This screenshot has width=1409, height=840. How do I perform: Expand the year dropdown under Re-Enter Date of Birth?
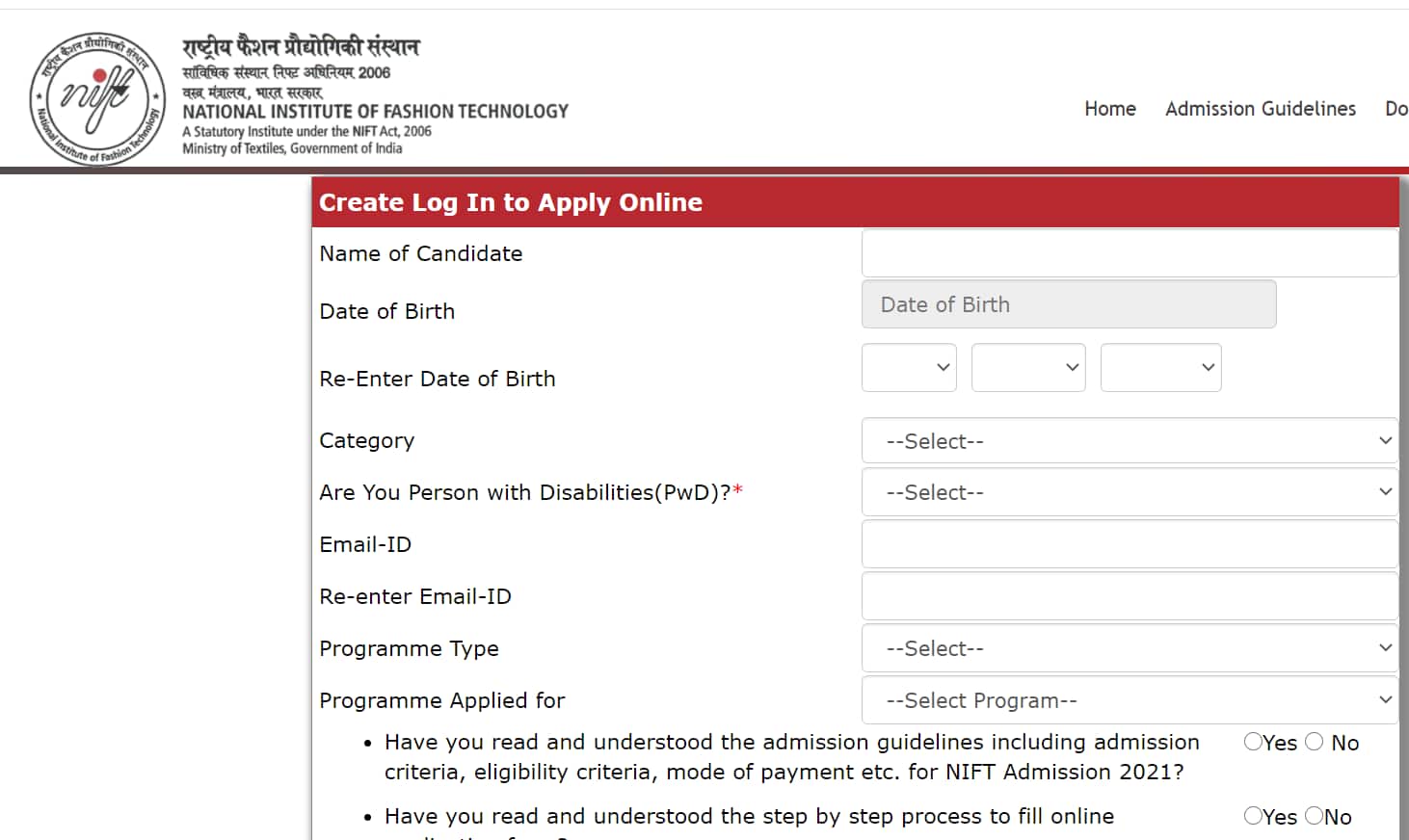1160,367
